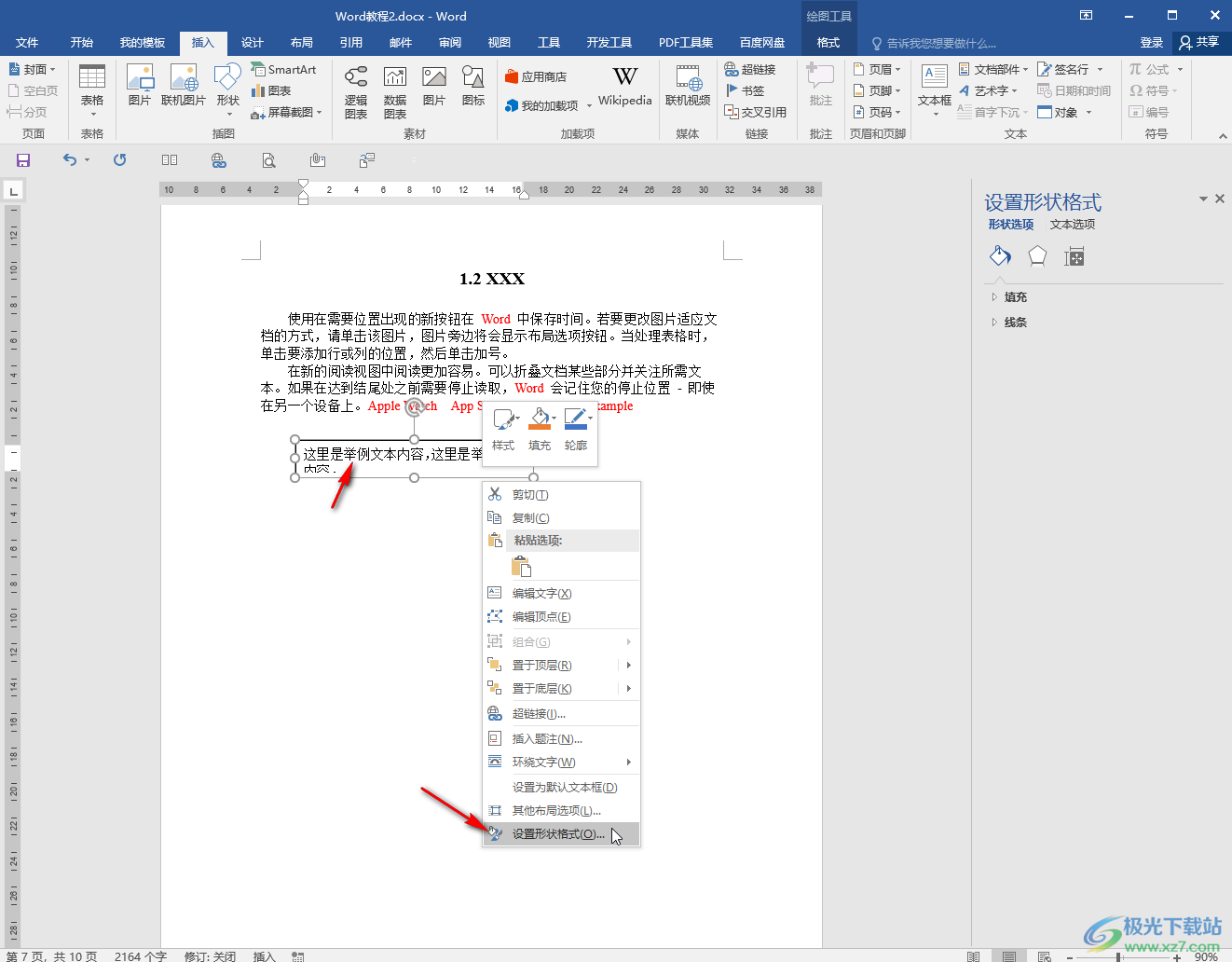The width and height of the screenshot is (1232, 962).
Task: Insert 联机视频 online video
Action: [x=688, y=86]
